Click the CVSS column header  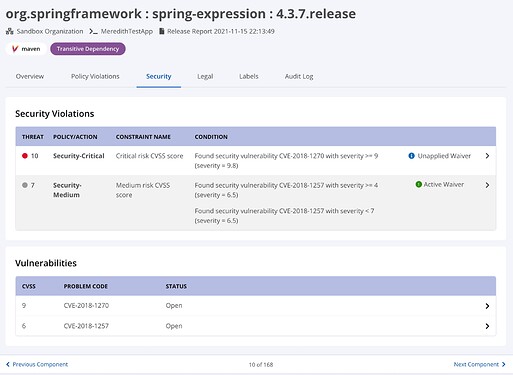[x=29, y=286]
